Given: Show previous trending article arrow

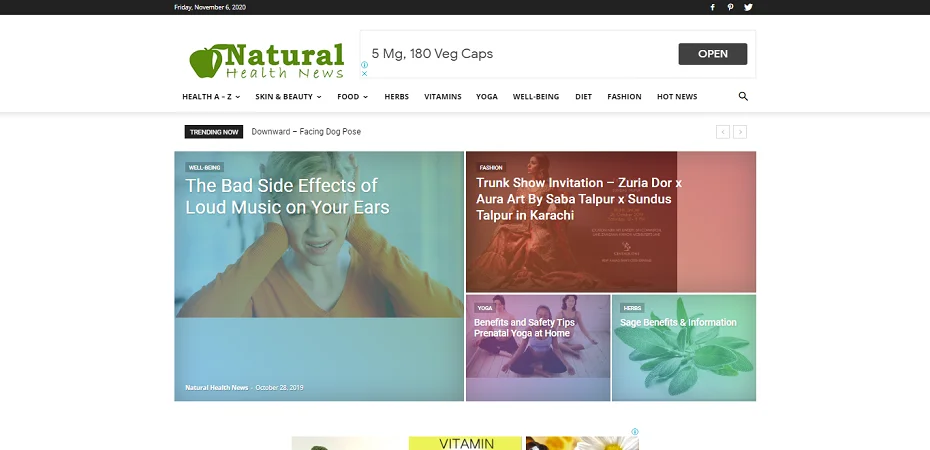Looking at the screenshot, I should [x=722, y=132].
